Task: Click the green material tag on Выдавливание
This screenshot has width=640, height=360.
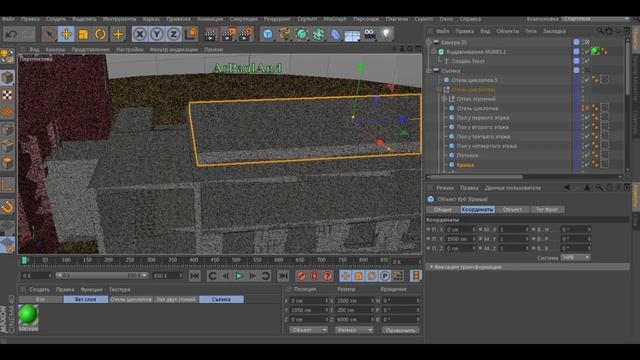Action: tap(596, 51)
